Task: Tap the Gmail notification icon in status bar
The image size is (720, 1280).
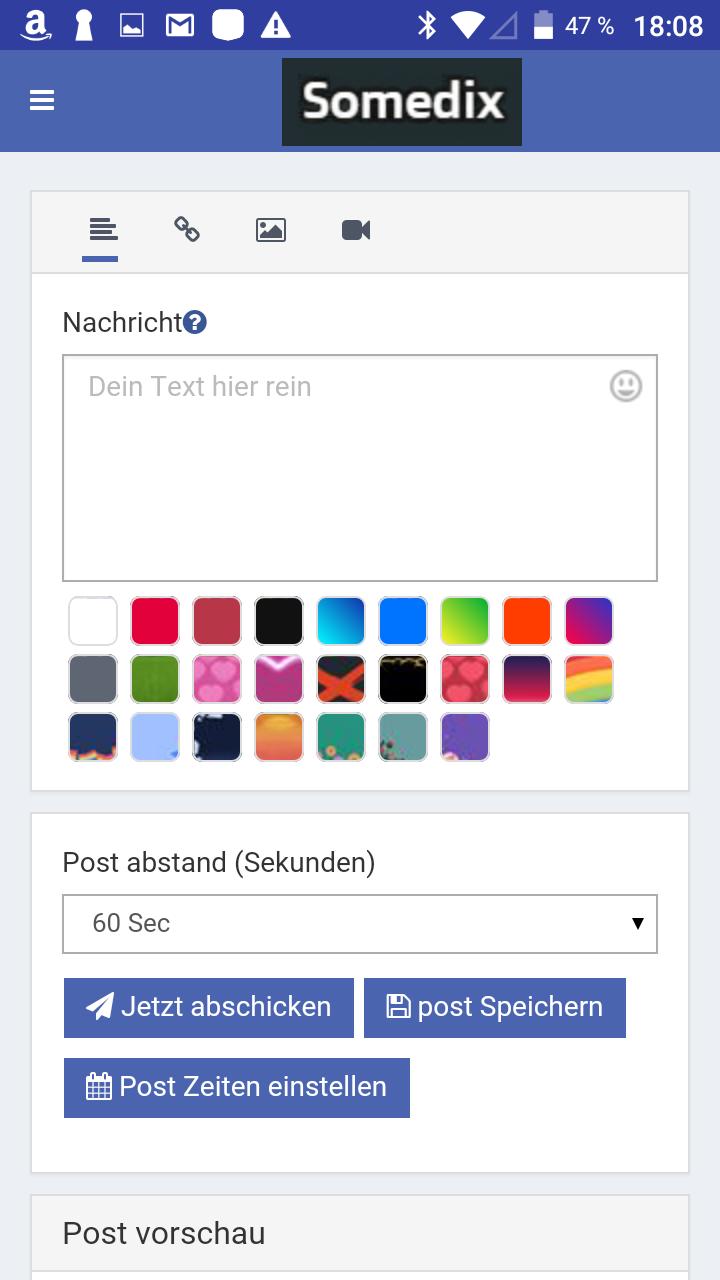Action: (180, 25)
